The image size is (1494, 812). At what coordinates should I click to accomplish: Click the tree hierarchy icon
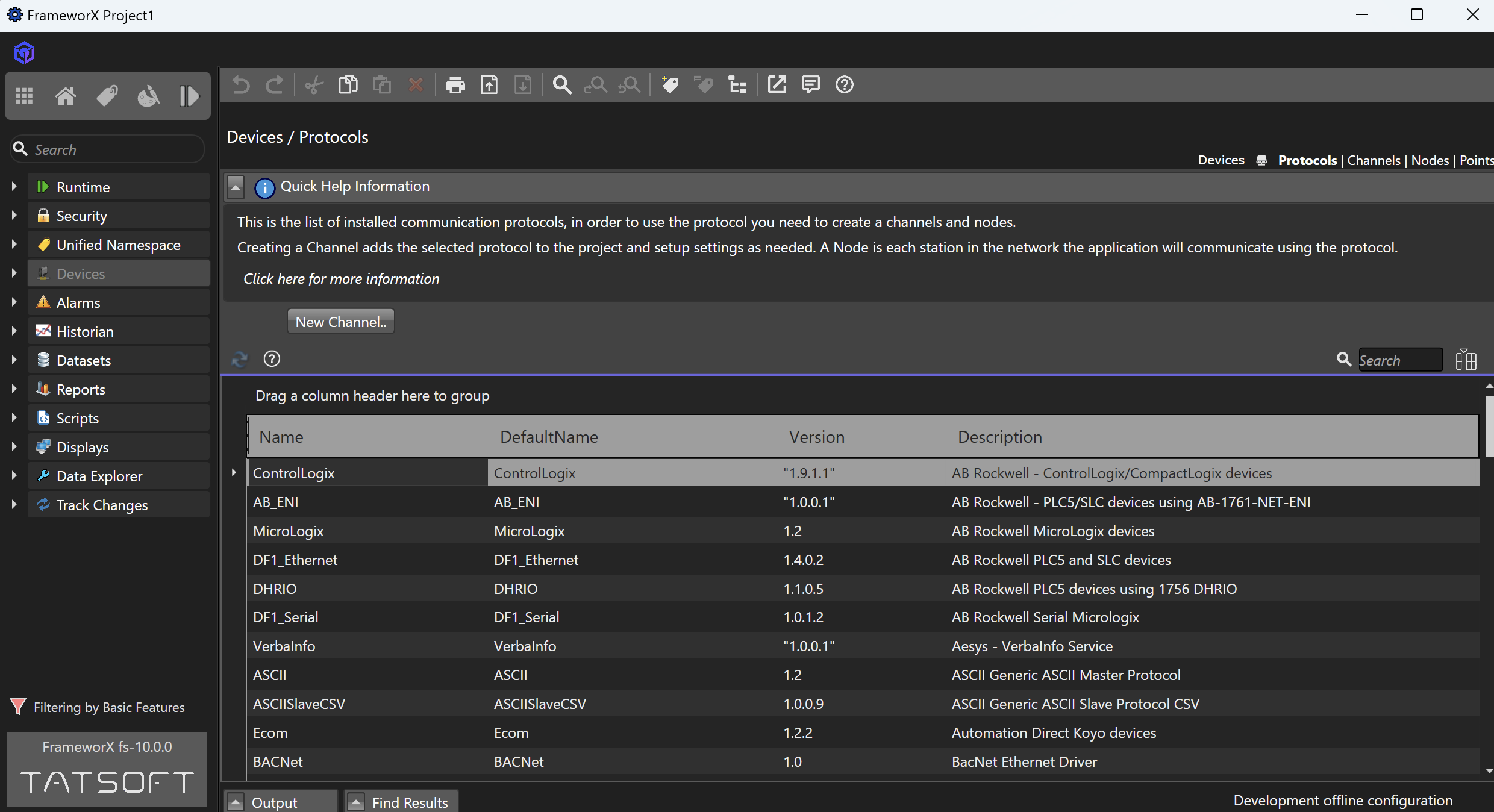(x=737, y=85)
